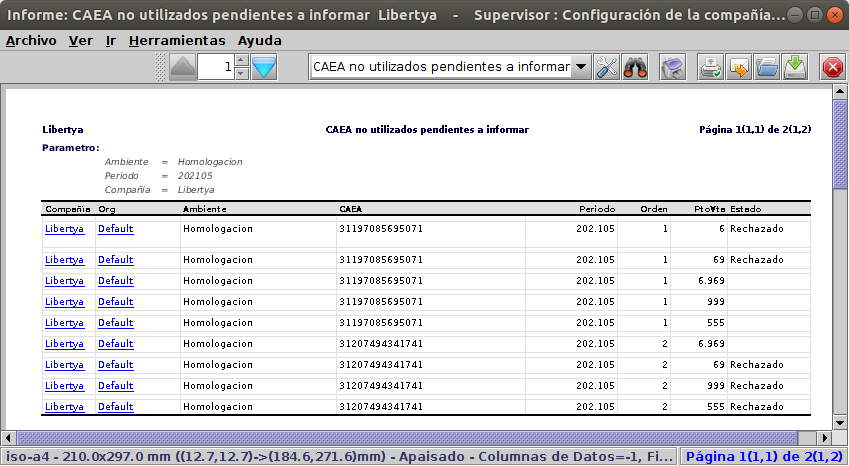Image resolution: width=849 pixels, height=466 pixels.
Task: Open search with the binoculars icon
Action: pyautogui.click(x=635, y=67)
